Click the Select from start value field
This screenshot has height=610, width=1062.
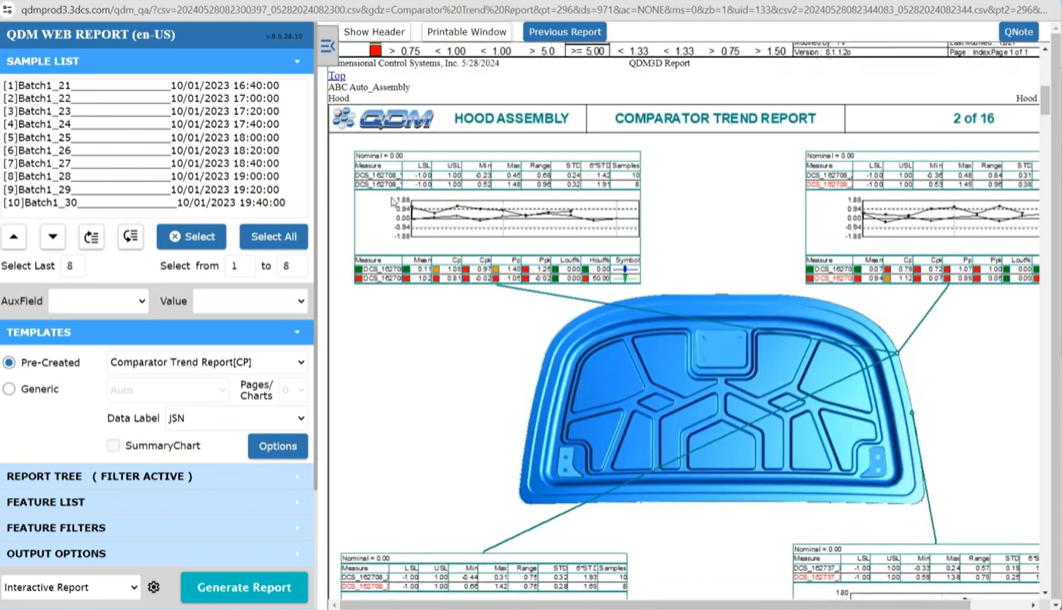pyautogui.click(x=240, y=266)
